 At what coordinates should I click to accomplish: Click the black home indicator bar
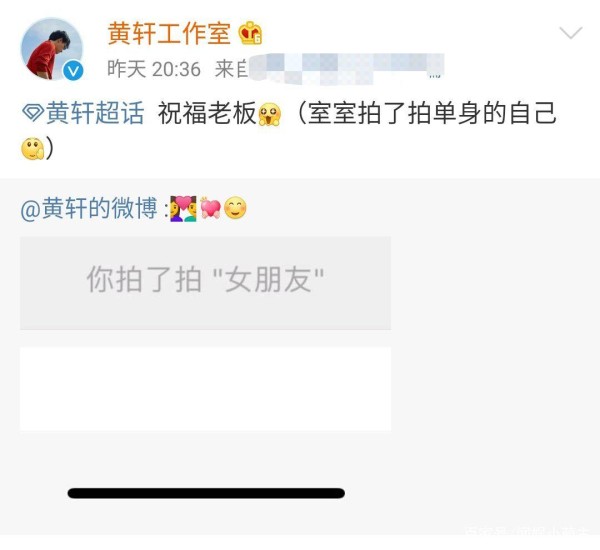click(x=206, y=493)
